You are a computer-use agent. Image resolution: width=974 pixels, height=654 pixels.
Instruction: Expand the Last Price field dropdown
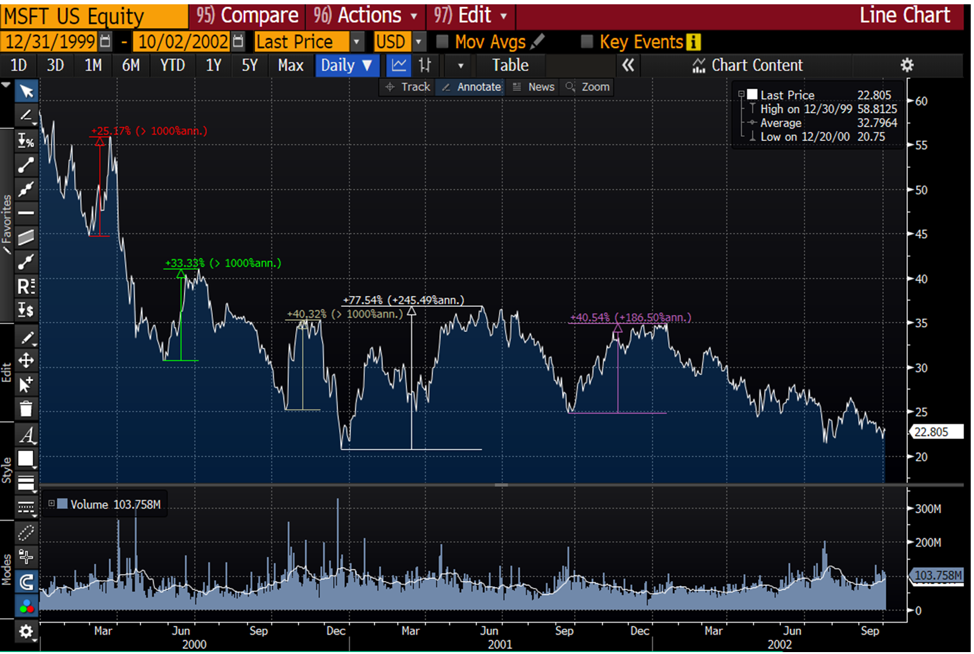pyautogui.click(x=357, y=42)
